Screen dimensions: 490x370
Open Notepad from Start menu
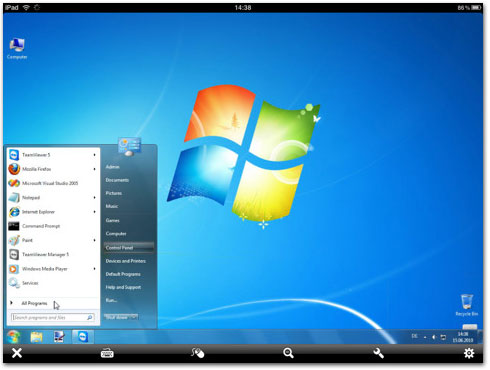click(x=53, y=198)
